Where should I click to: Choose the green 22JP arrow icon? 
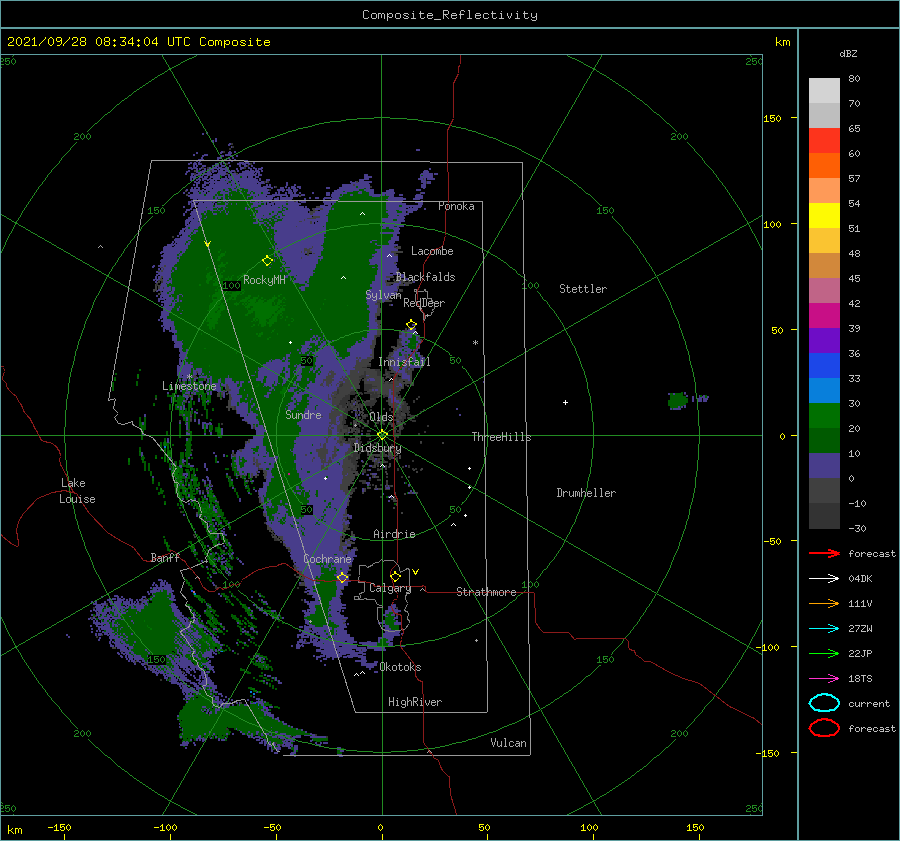click(x=824, y=653)
